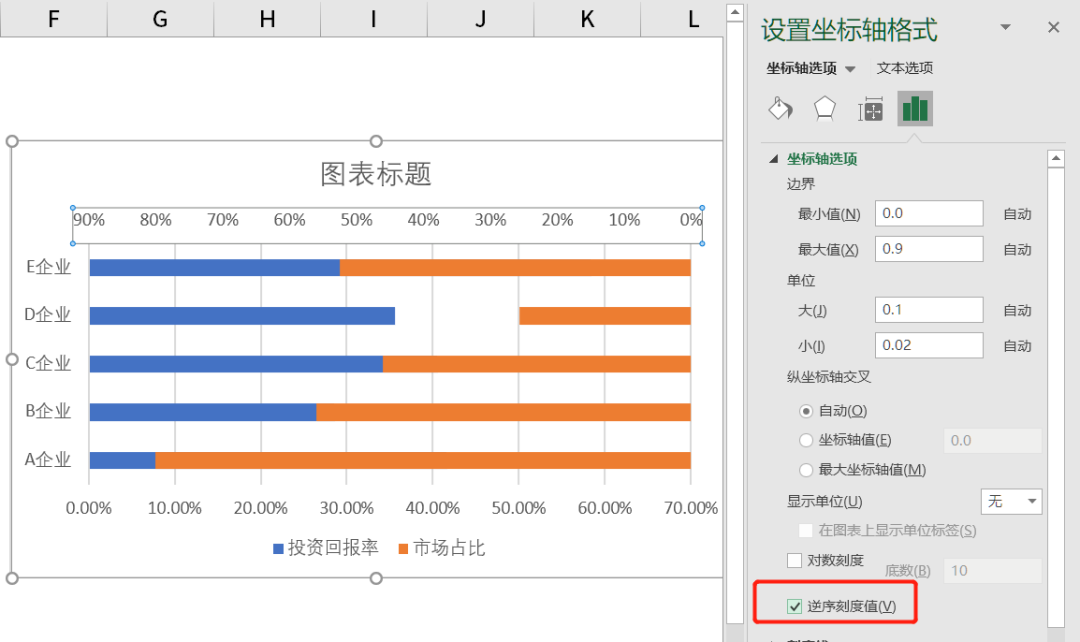Viewport: 1080px width, 642px height.
Task: Select column header K
Action: coord(587,19)
